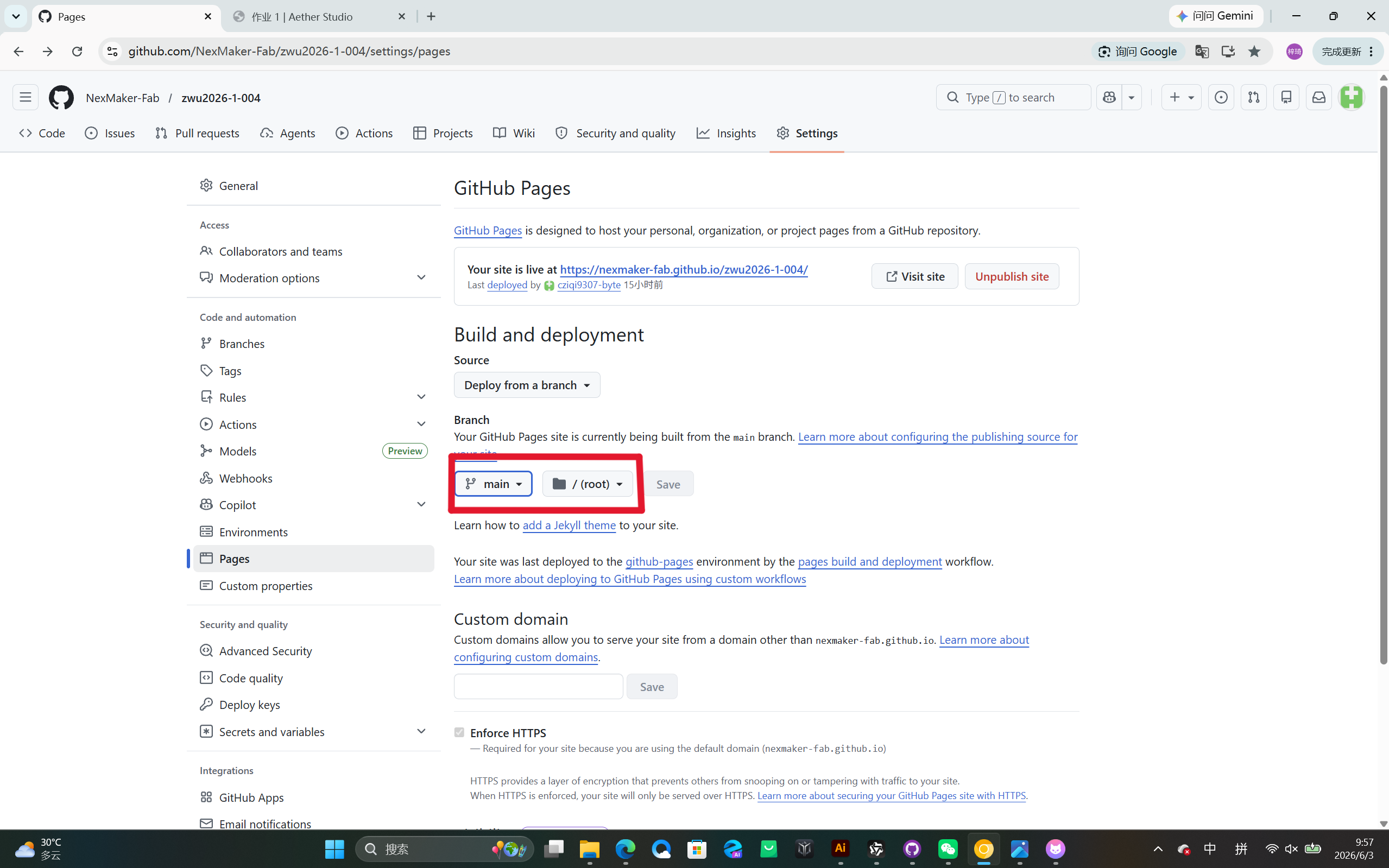Open General settings in sidebar
The height and width of the screenshot is (868, 1389).
(x=313, y=186)
